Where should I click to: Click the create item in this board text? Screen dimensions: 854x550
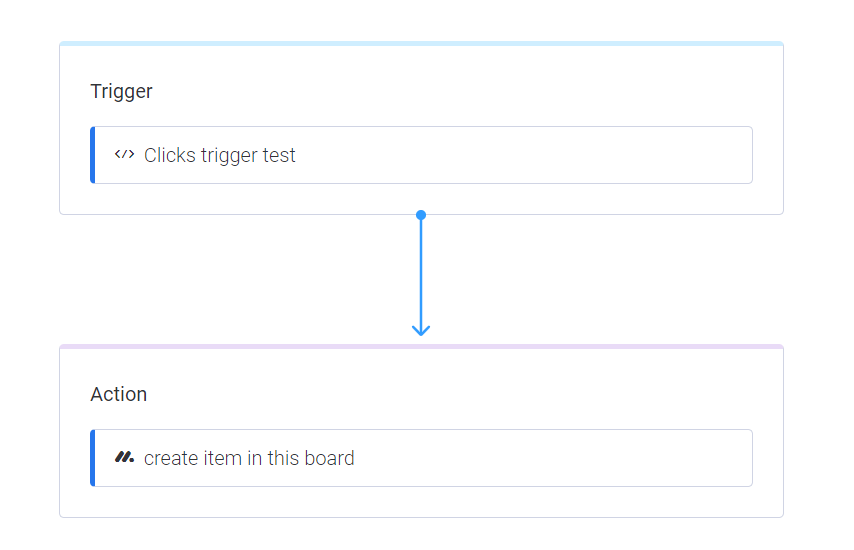pyautogui.click(x=249, y=458)
